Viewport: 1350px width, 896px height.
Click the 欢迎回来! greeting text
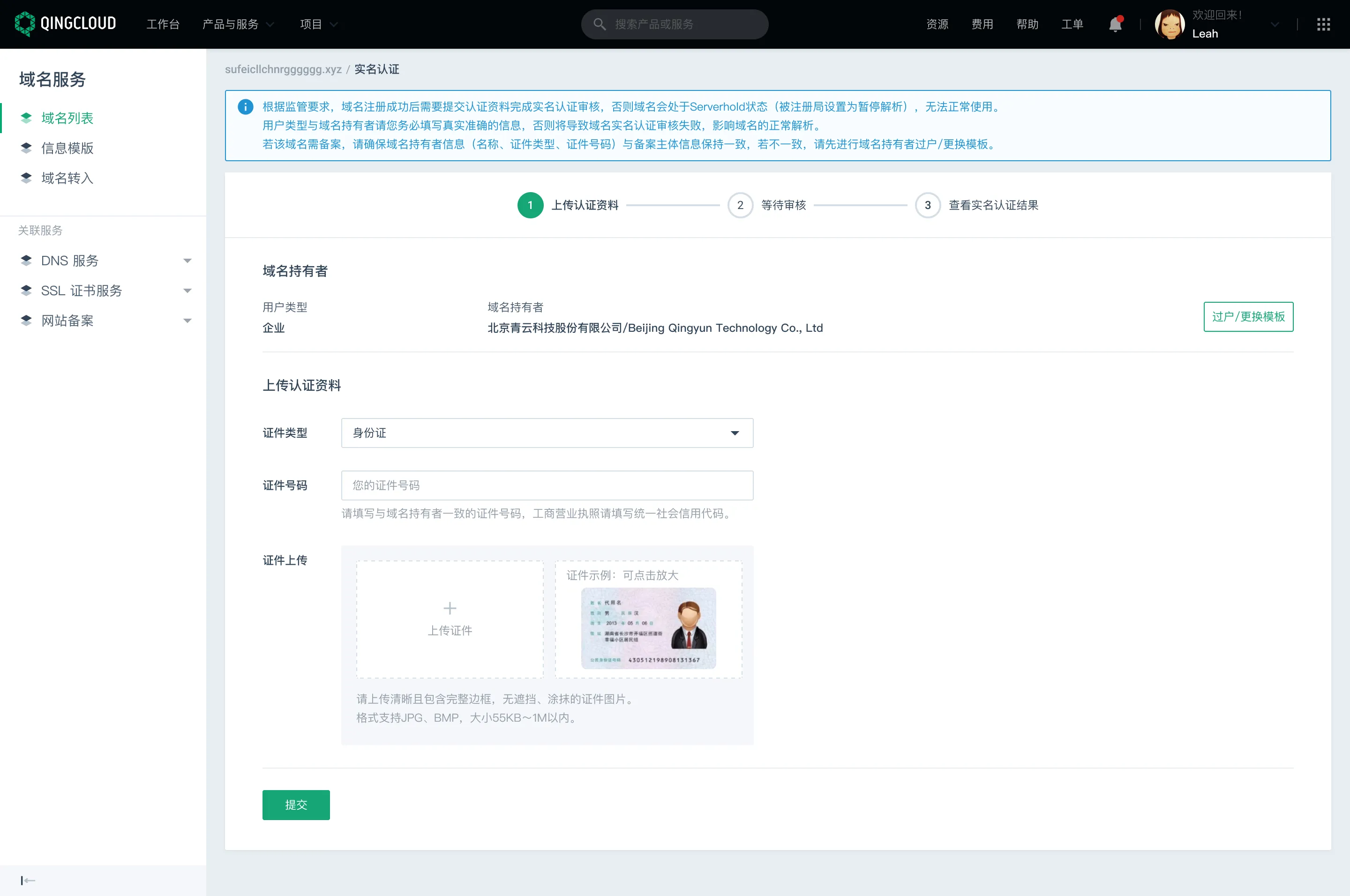[1217, 15]
